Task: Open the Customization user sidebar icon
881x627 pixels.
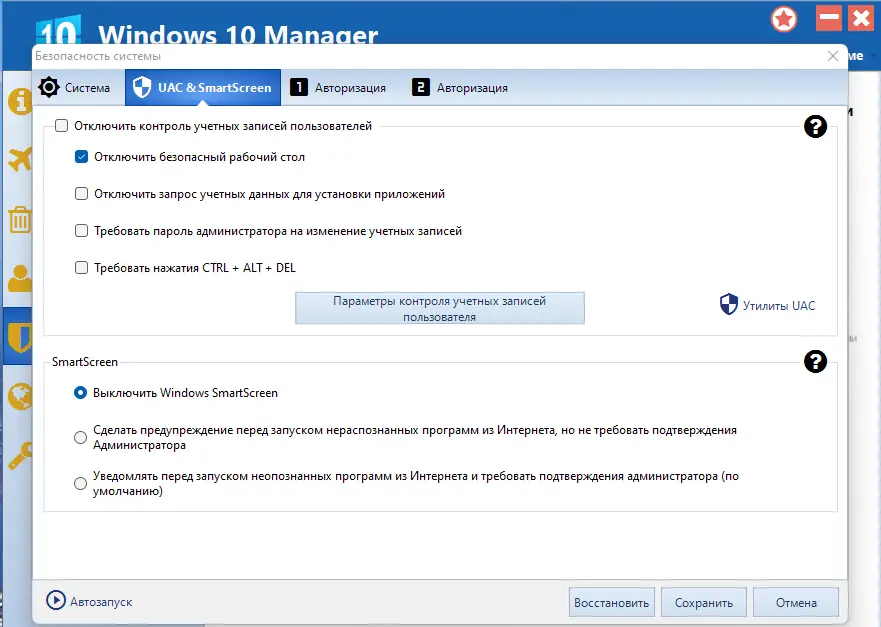Action: point(20,278)
